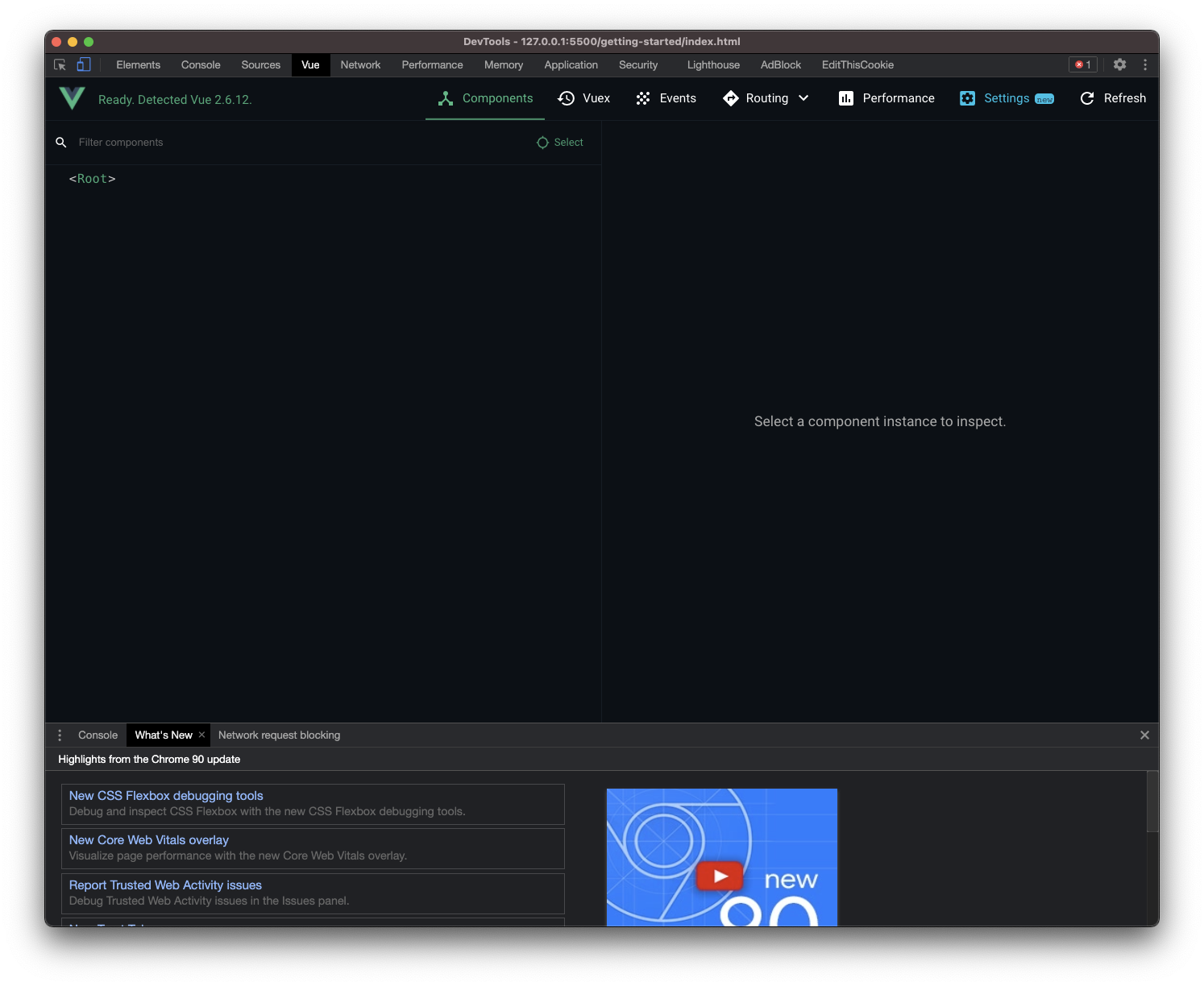Select the Root component tree item
Viewport: 1204px width, 986px height.
[93, 179]
